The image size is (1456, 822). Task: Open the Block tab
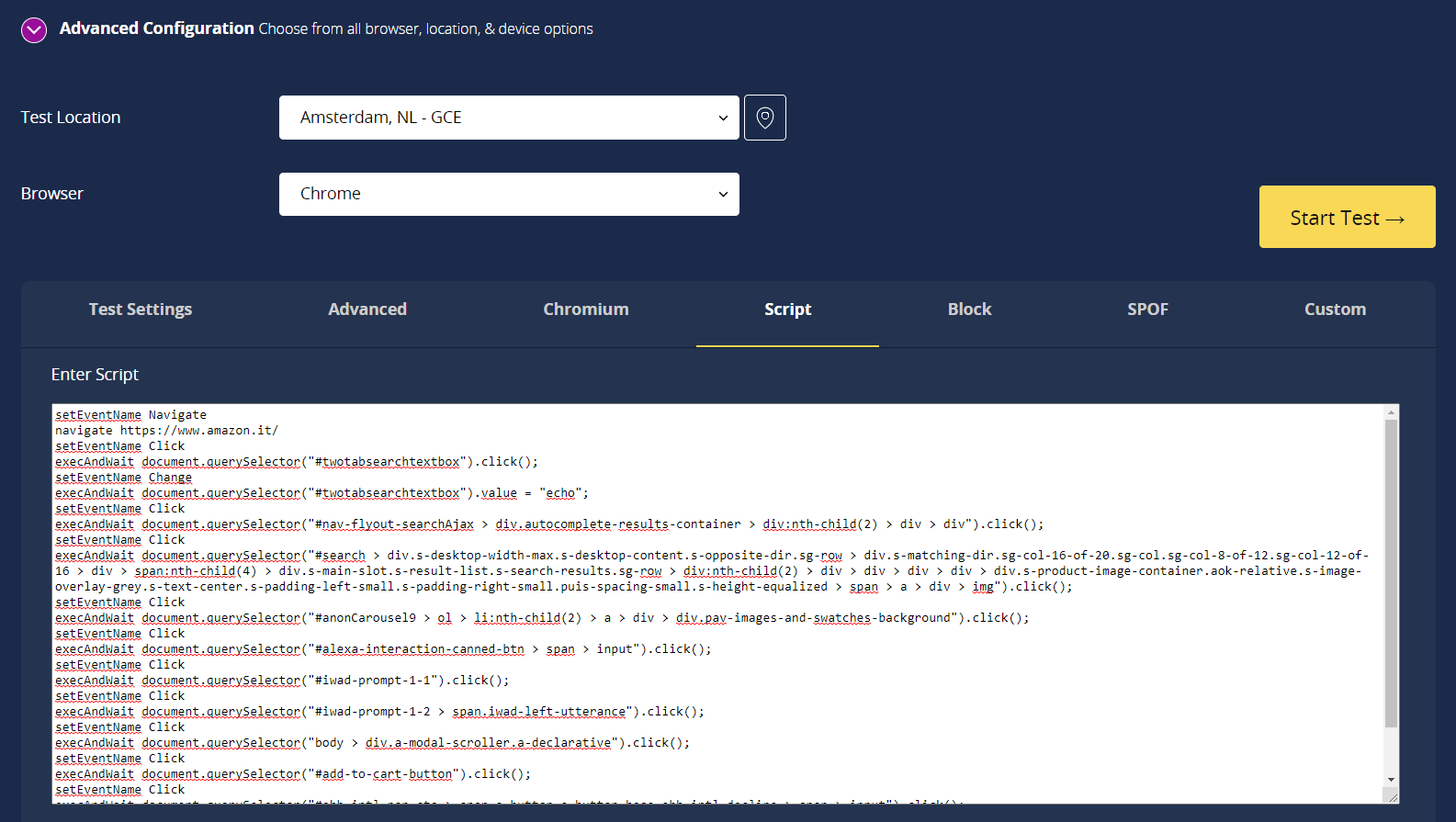[969, 310]
